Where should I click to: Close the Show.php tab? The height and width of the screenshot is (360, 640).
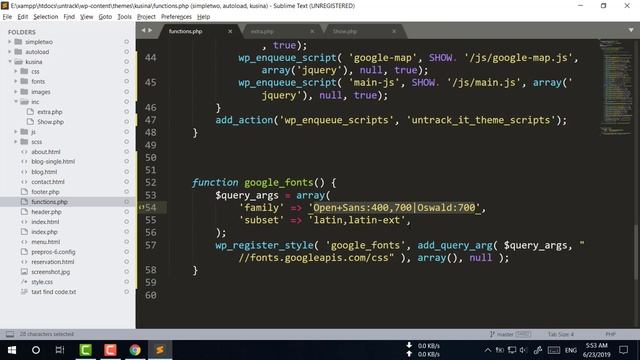click(x=394, y=31)
